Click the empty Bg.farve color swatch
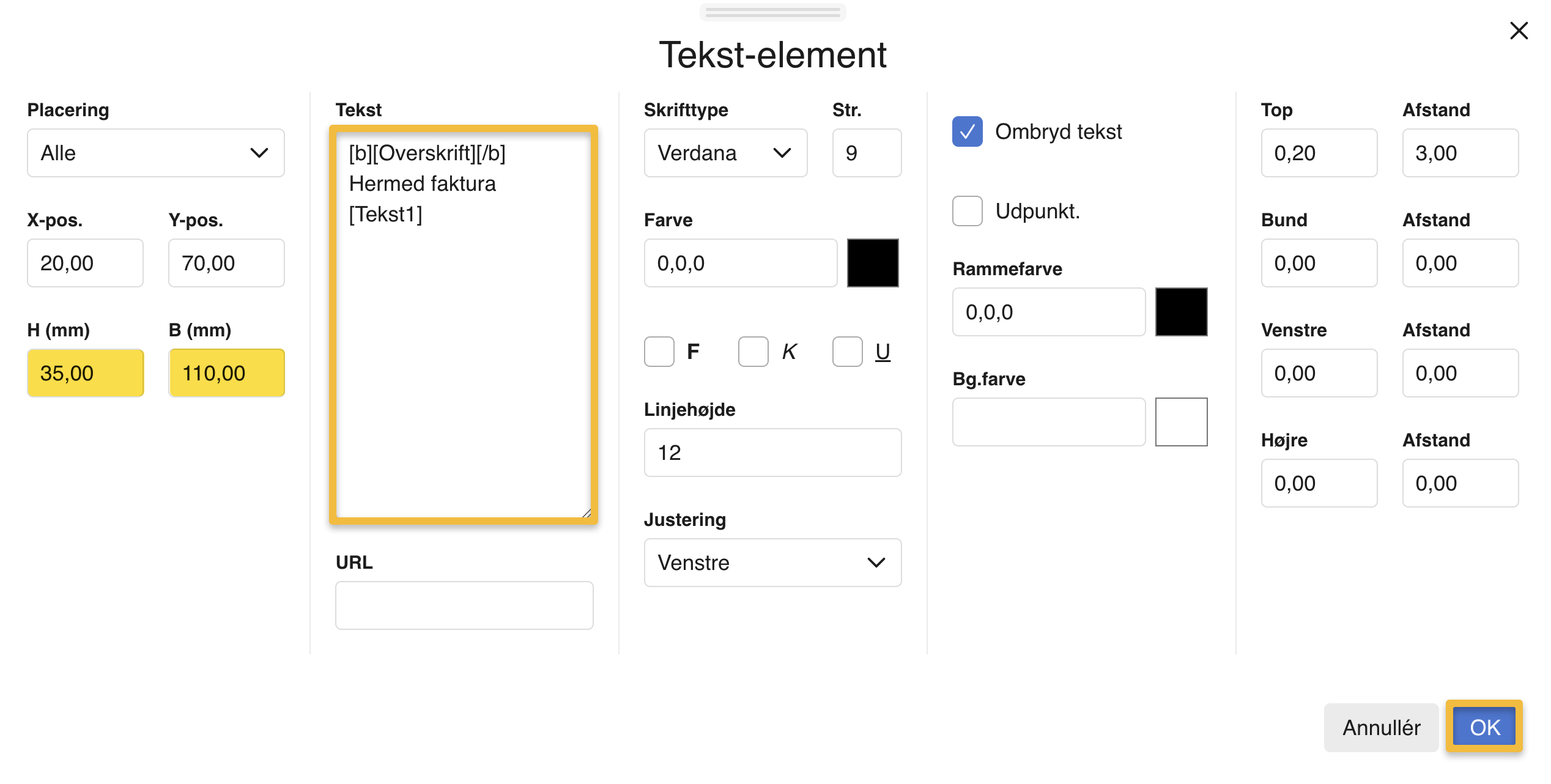Screen dimensions: 1551x784 [1181, 421]
